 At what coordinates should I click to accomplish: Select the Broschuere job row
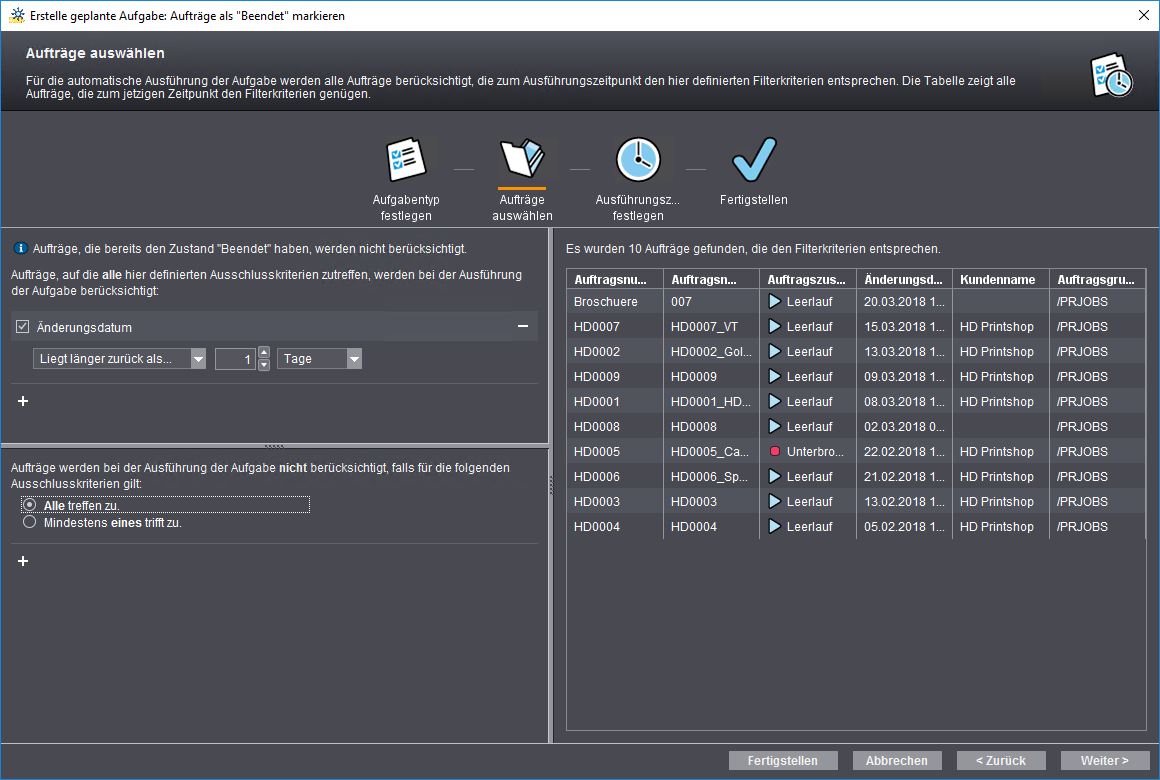(x=856, y=301)
